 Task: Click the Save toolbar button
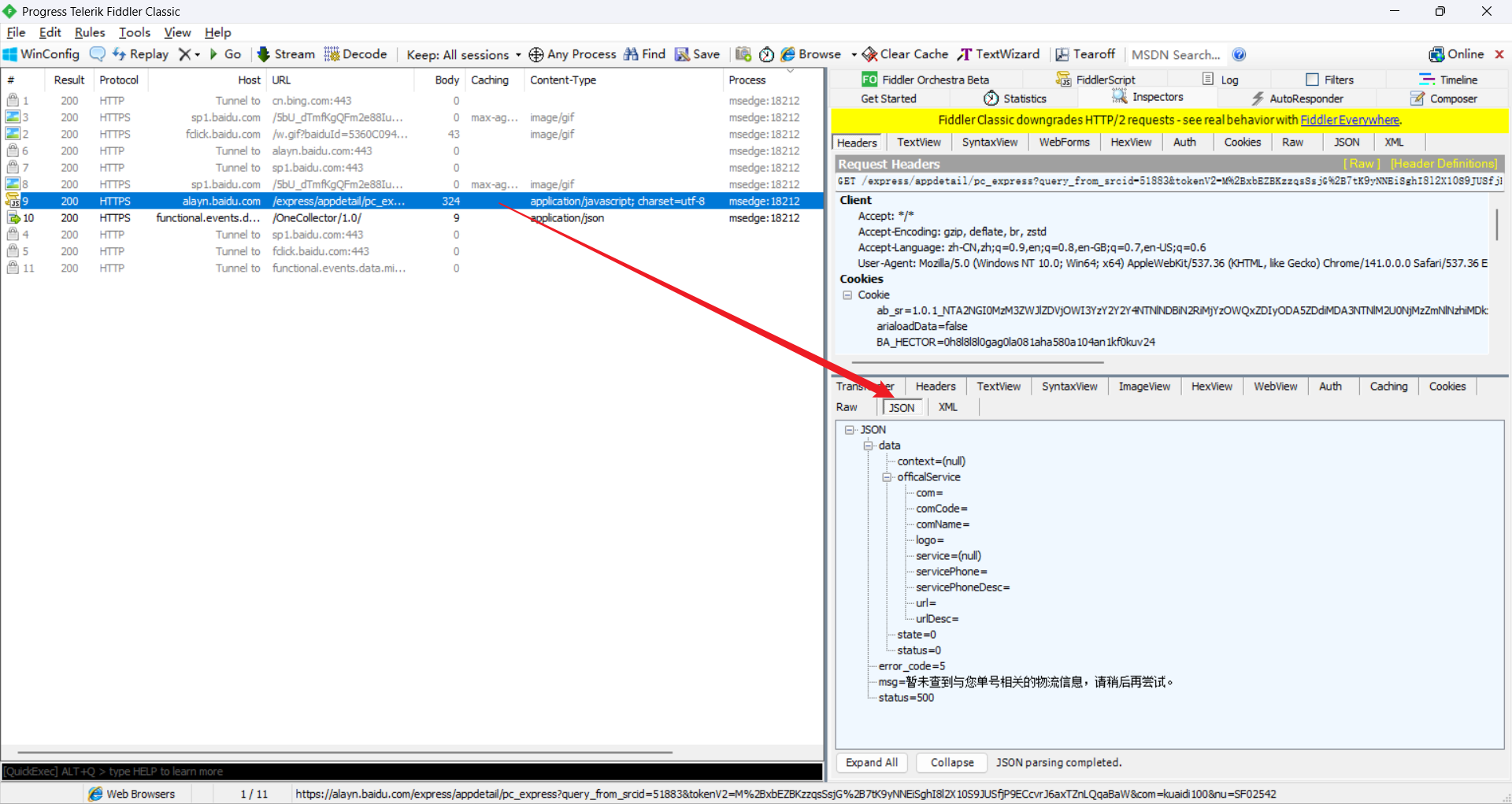tap(698, 54)
